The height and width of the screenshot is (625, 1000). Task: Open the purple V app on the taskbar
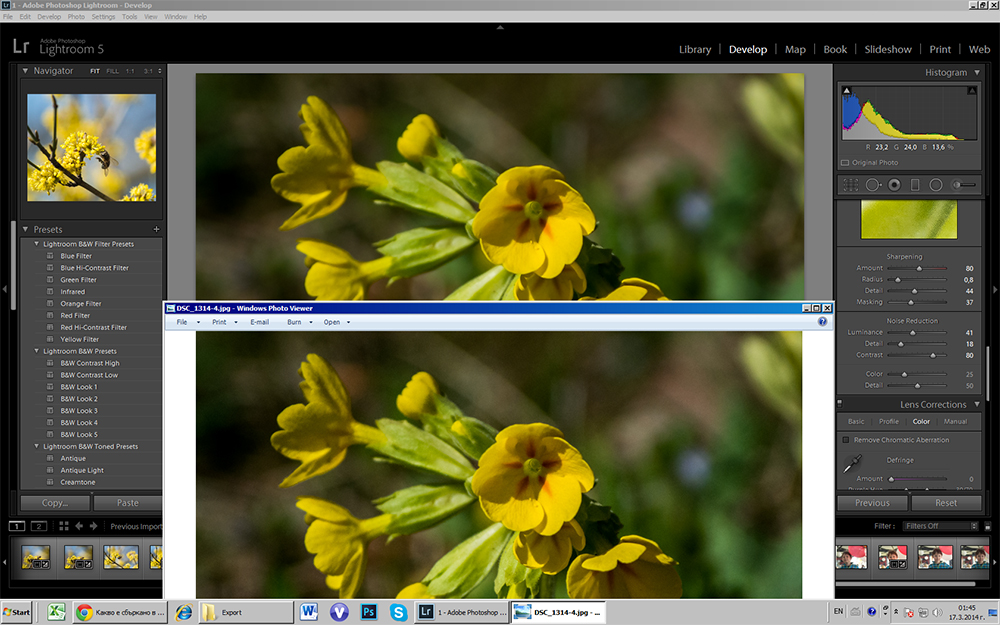click(x=339, y=612)
